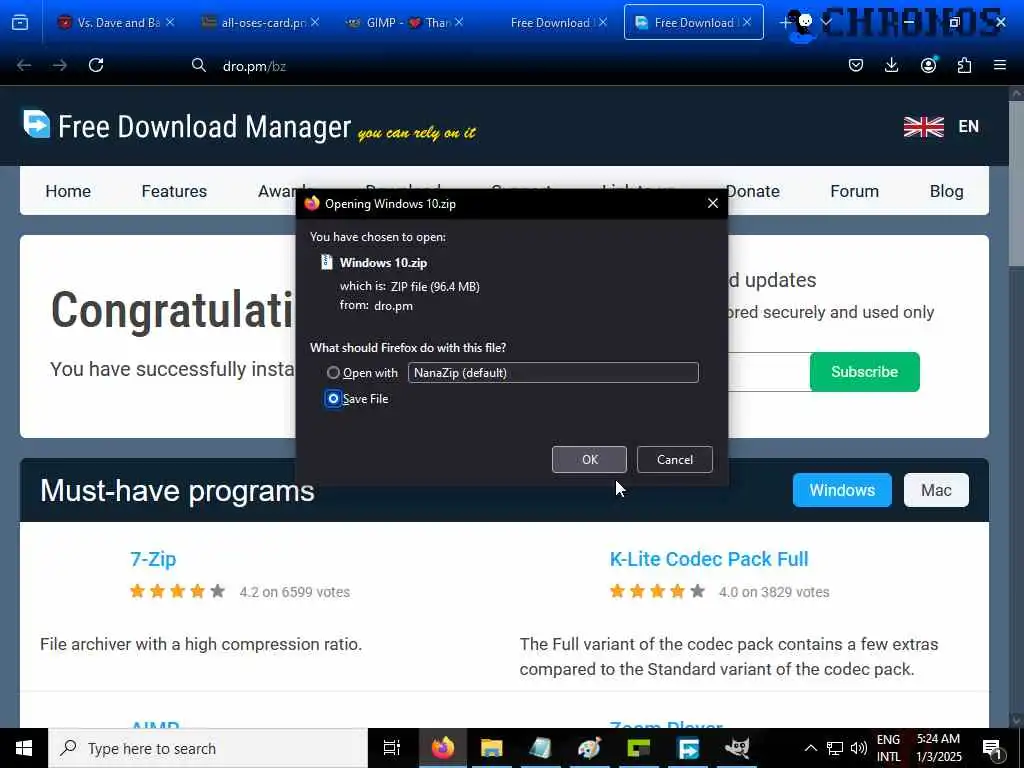The image size is (1024, 768).
Task: Open File Explorer from the taskbar
Action: [491, 748]
